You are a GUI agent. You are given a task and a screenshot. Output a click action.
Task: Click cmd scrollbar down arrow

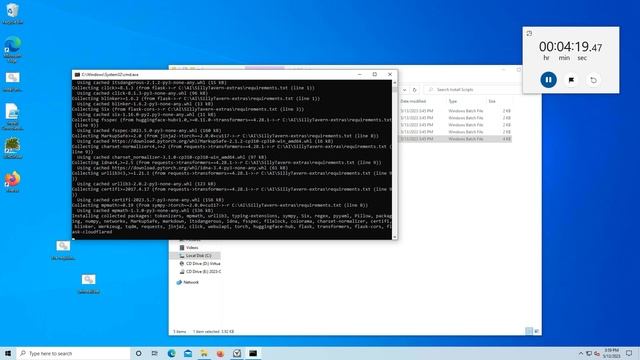click(x=394, y=237)
